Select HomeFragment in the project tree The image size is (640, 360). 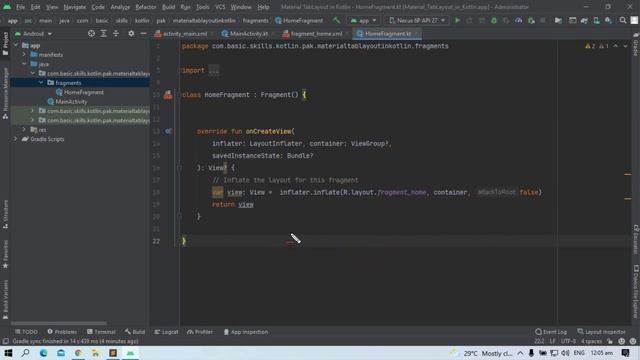coord(80,92)
